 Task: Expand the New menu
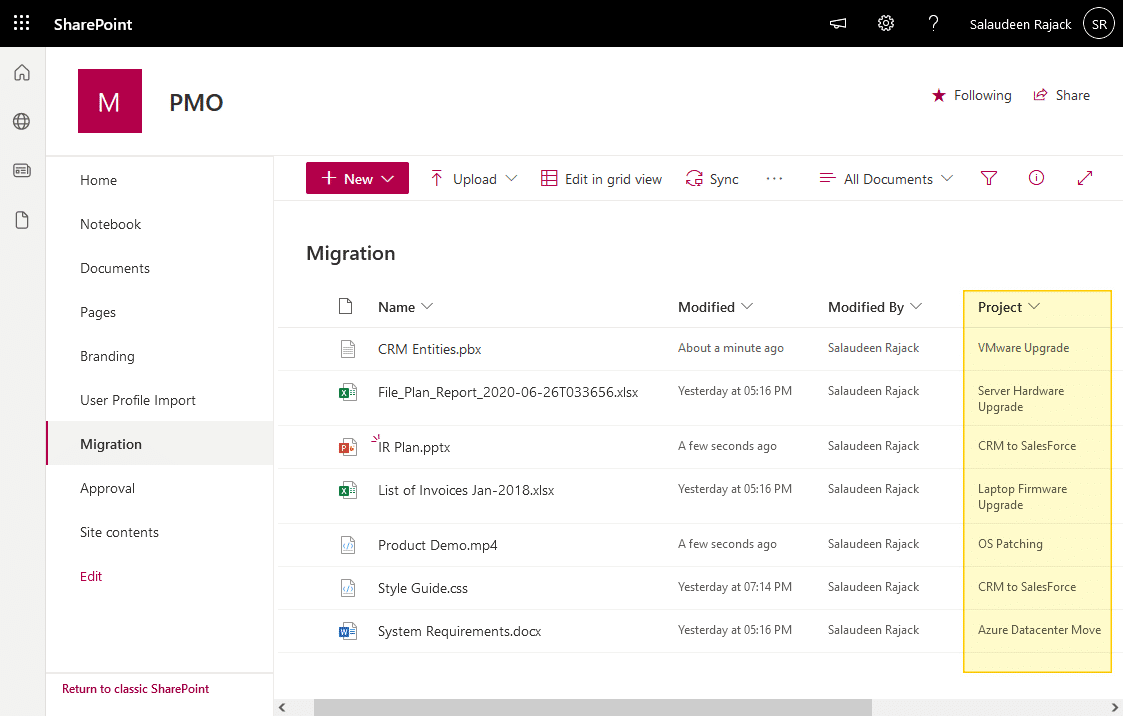point(357,178)
